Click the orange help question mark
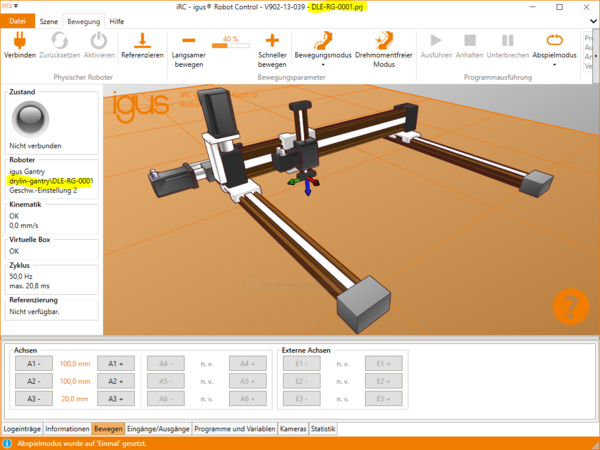600x450 pixels. [x=571, y=307]
